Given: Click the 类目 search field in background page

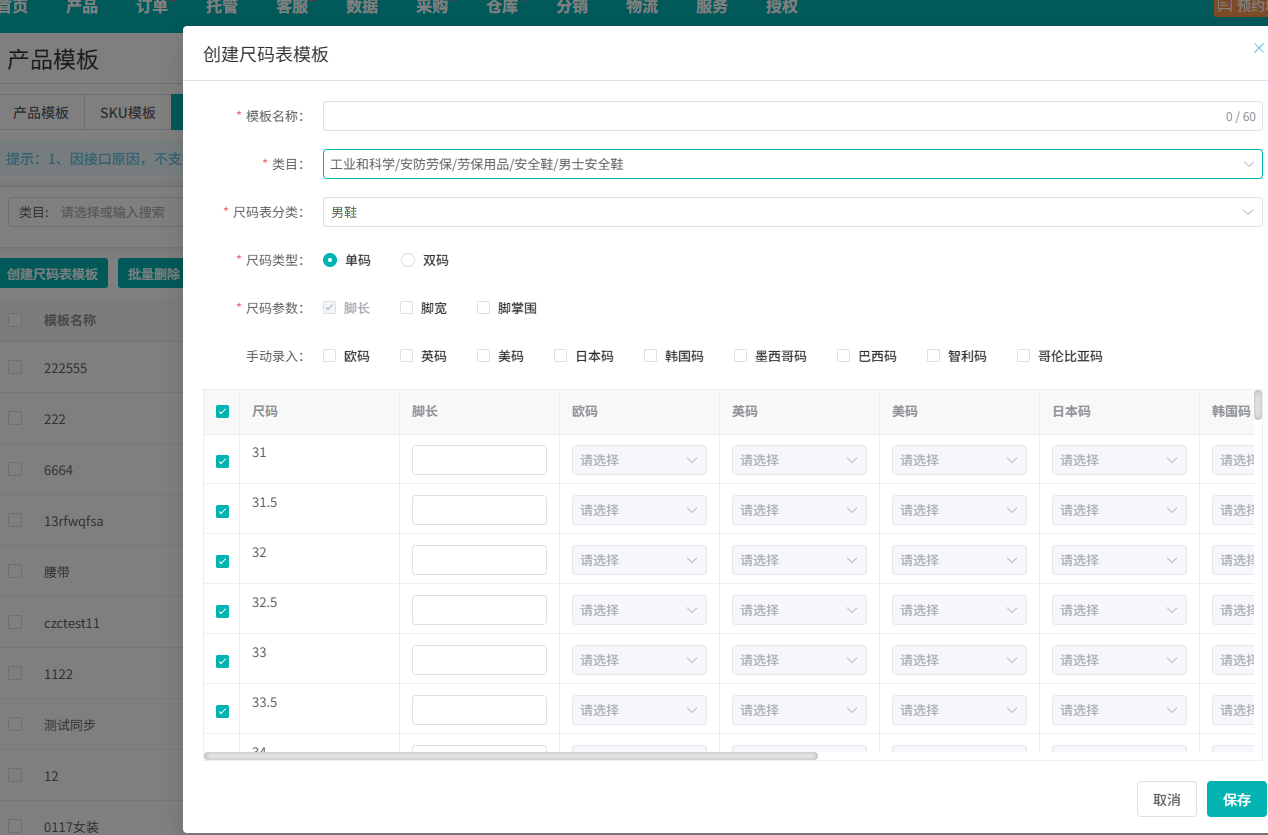Looking at the screenshot, I should pos(115,212).
